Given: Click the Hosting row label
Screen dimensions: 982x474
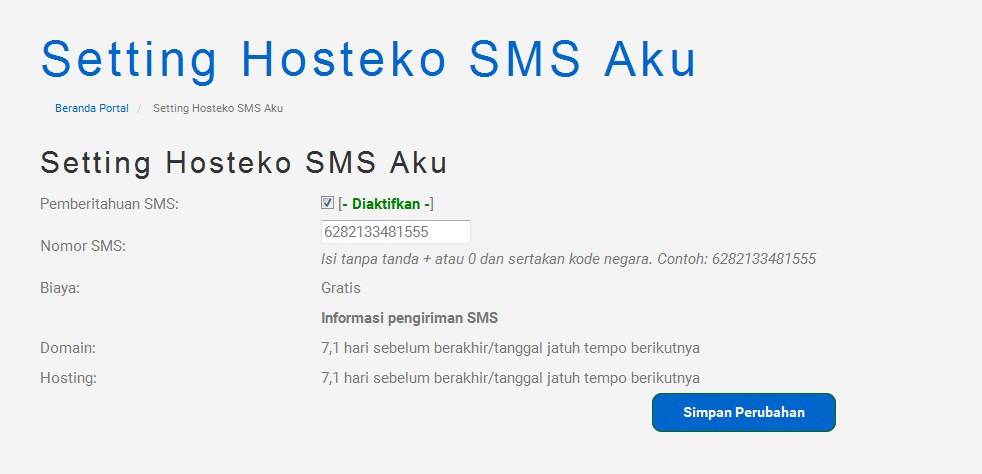Looking at the screenshot, I should 69,378.
